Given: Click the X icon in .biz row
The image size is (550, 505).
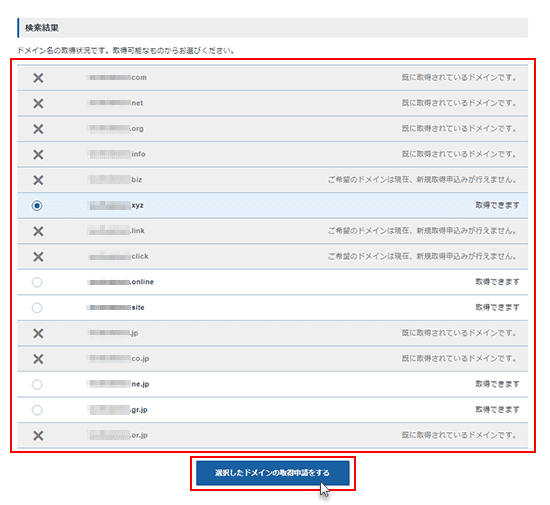Looking at the screenshot, I should [38, 180].
